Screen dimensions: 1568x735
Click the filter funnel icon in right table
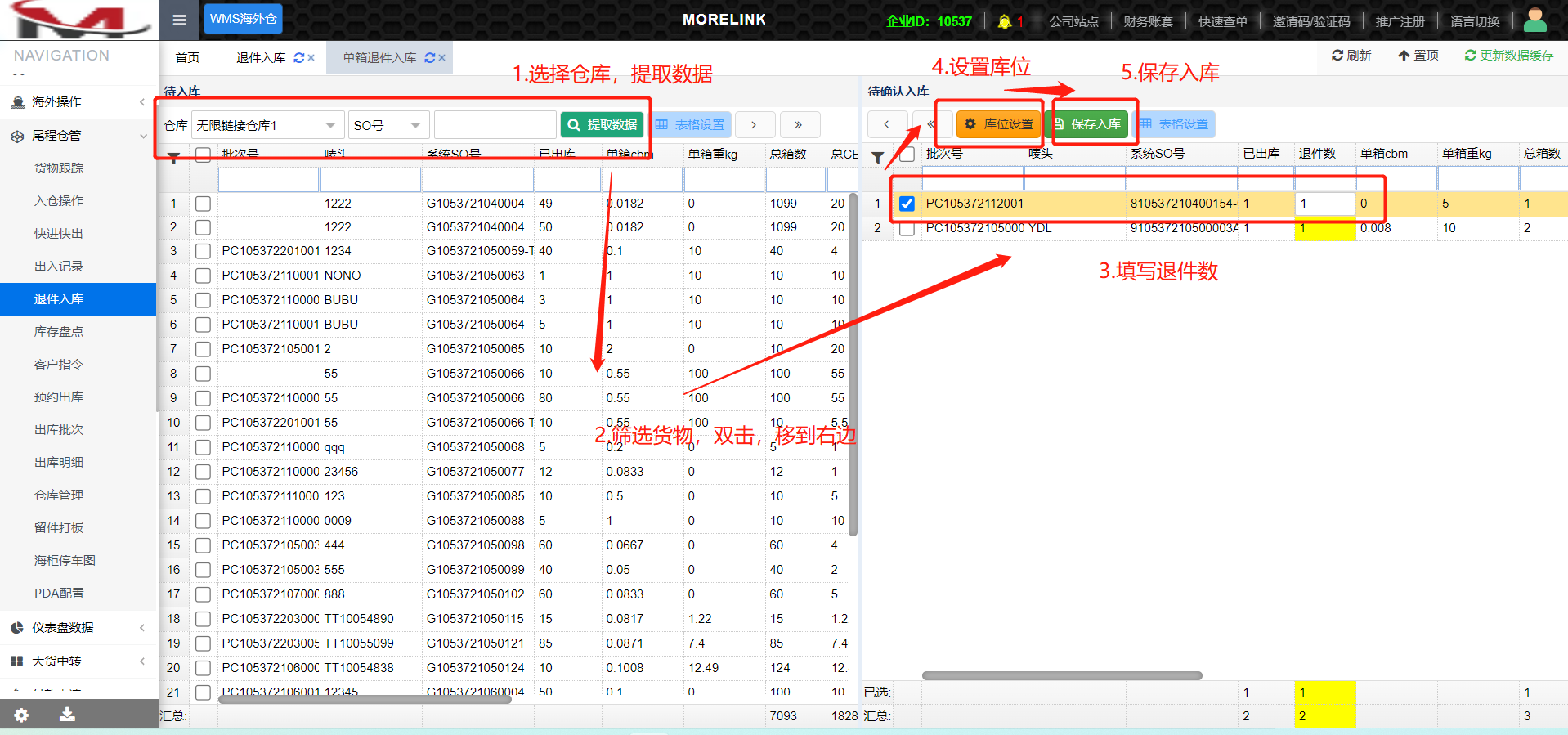877,158
